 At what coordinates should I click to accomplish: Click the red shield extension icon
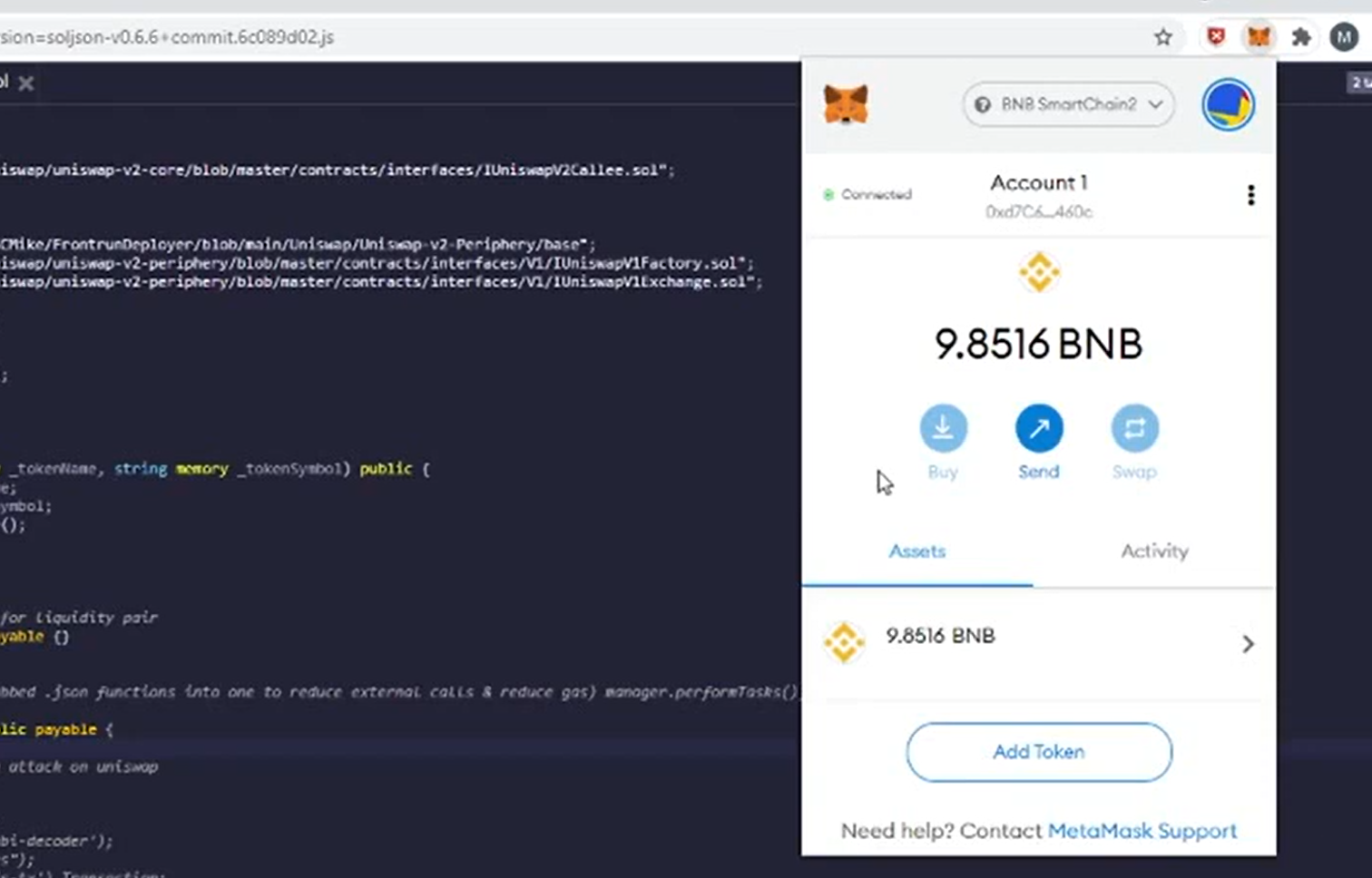[1217, 37]
